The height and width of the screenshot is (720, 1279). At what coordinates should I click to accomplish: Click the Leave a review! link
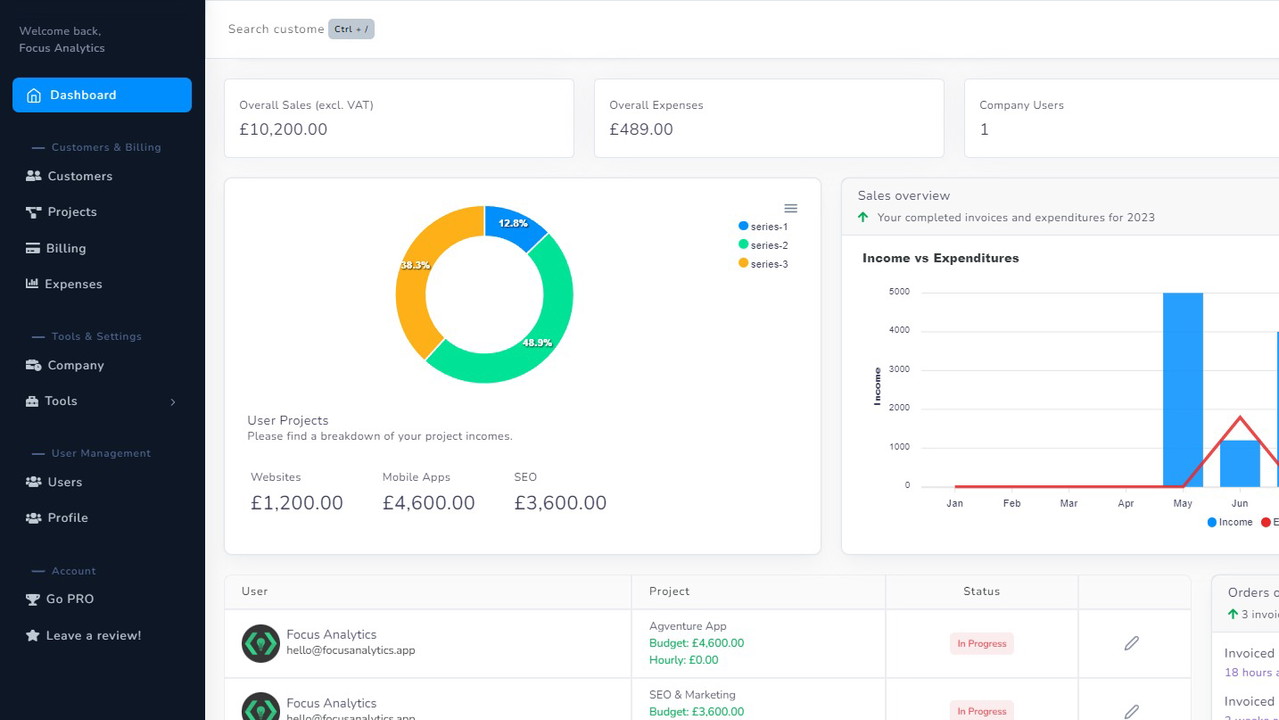91,635
